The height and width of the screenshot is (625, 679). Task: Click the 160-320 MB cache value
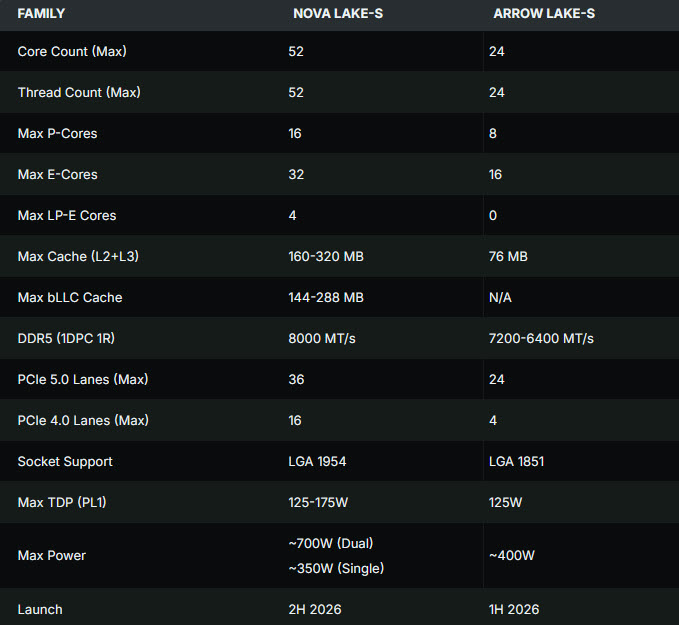coord(325,256)
